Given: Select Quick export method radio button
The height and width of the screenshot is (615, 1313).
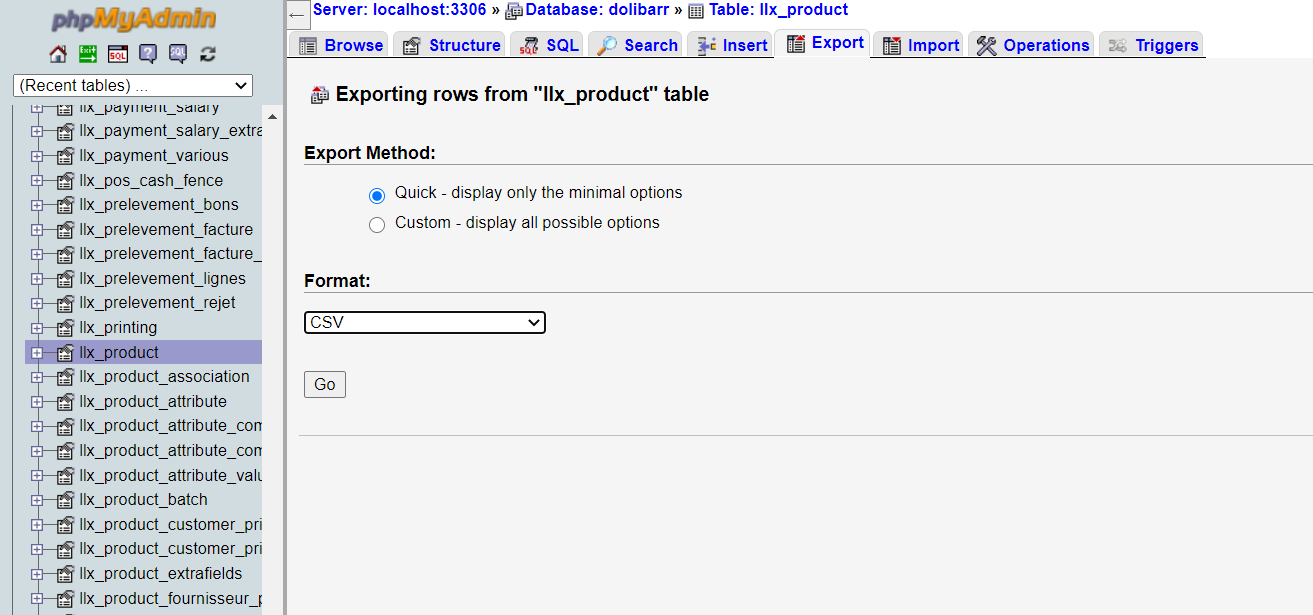Looking at the screenshot, I should click(x=377, y=195).
